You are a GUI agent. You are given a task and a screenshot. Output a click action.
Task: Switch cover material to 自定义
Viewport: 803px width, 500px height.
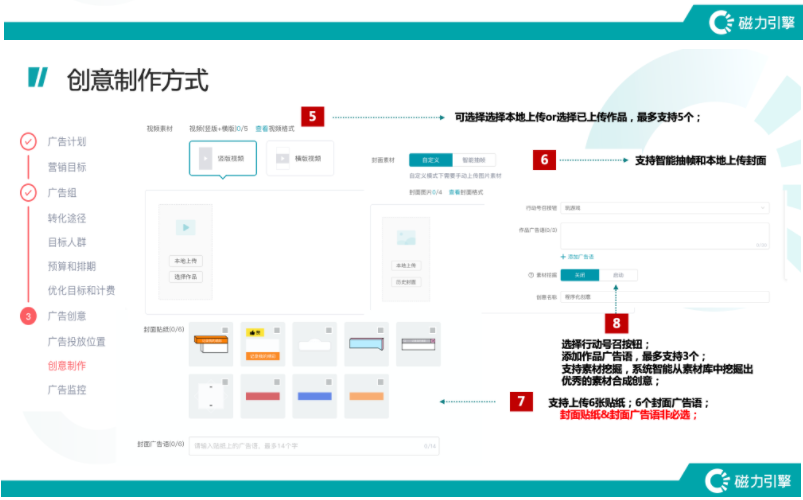click(x=431, y=160)
